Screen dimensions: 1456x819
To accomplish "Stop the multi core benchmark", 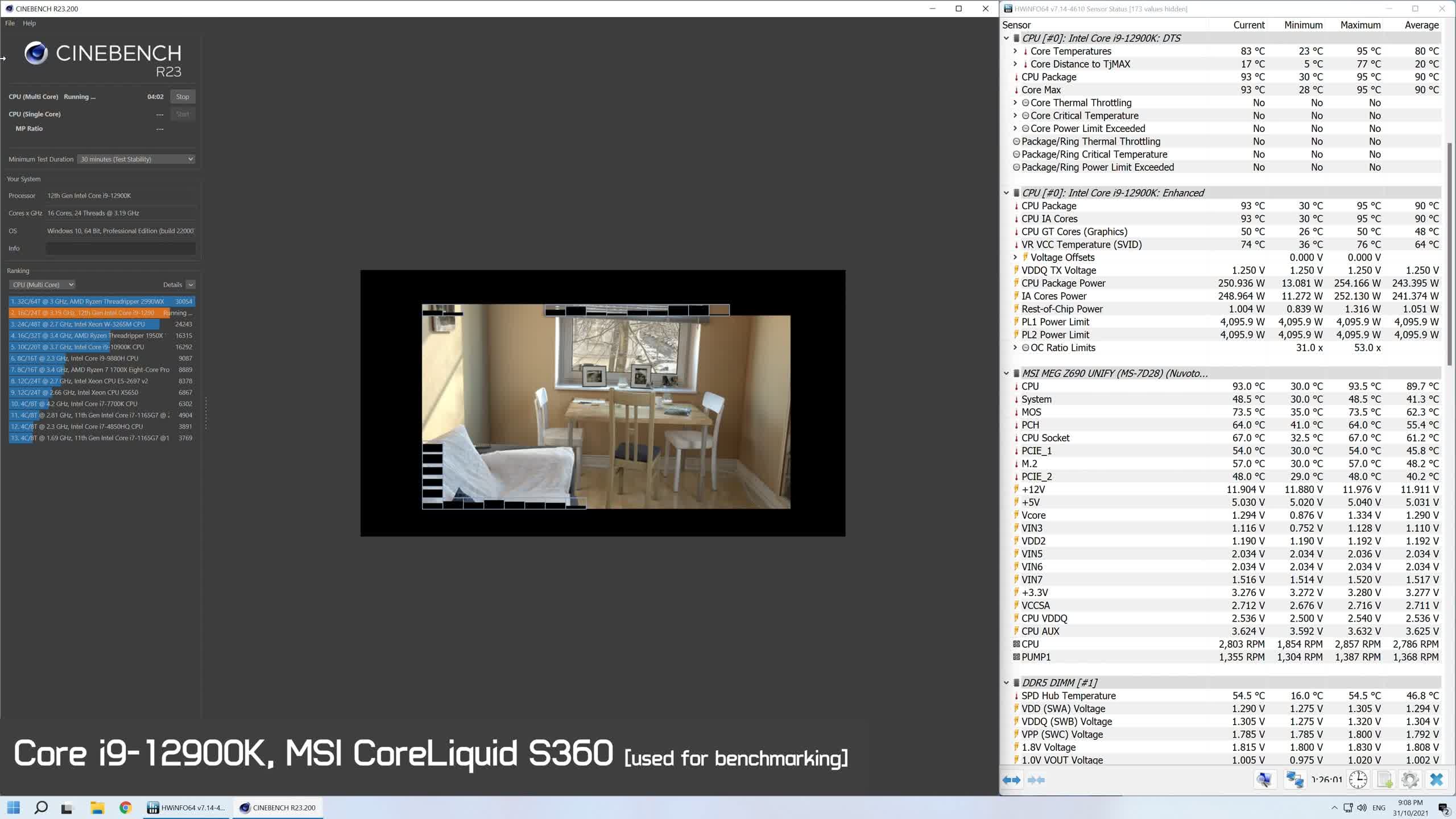I will (x=183, y=97).
